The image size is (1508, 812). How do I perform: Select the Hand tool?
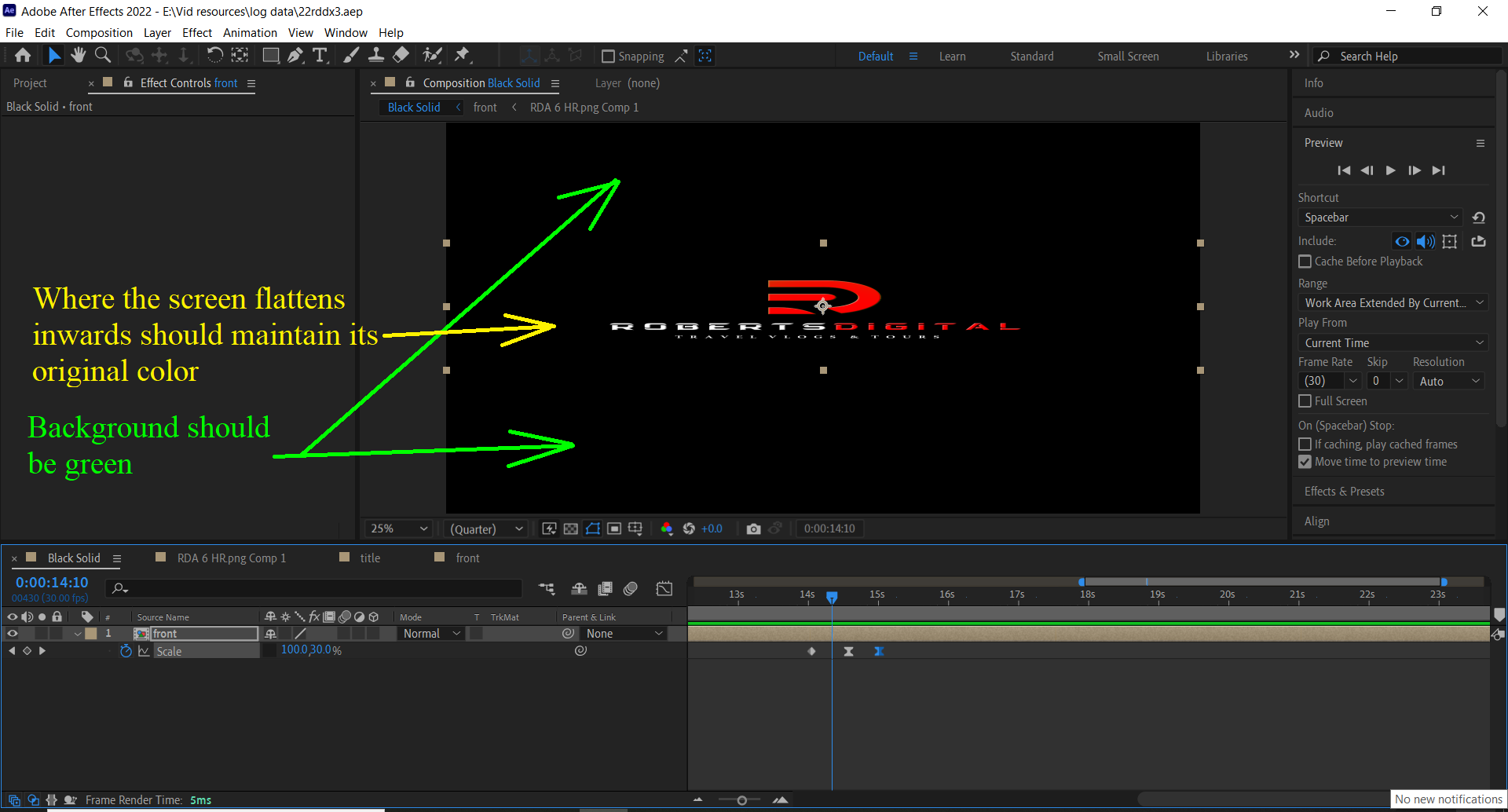click(x=78, y=55)
